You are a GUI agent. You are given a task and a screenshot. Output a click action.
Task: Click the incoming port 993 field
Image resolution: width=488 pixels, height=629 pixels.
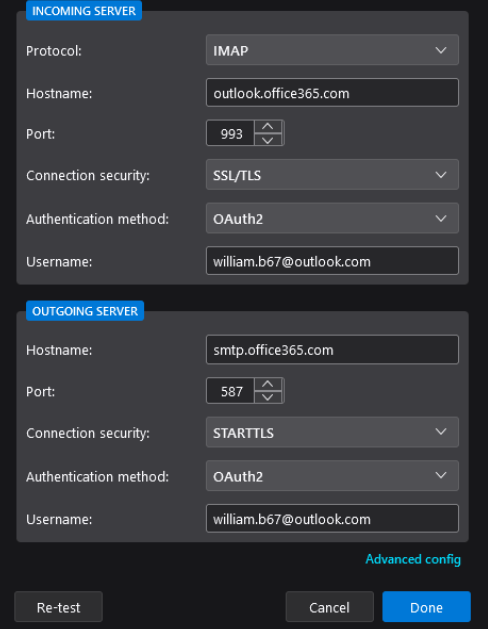230,134
